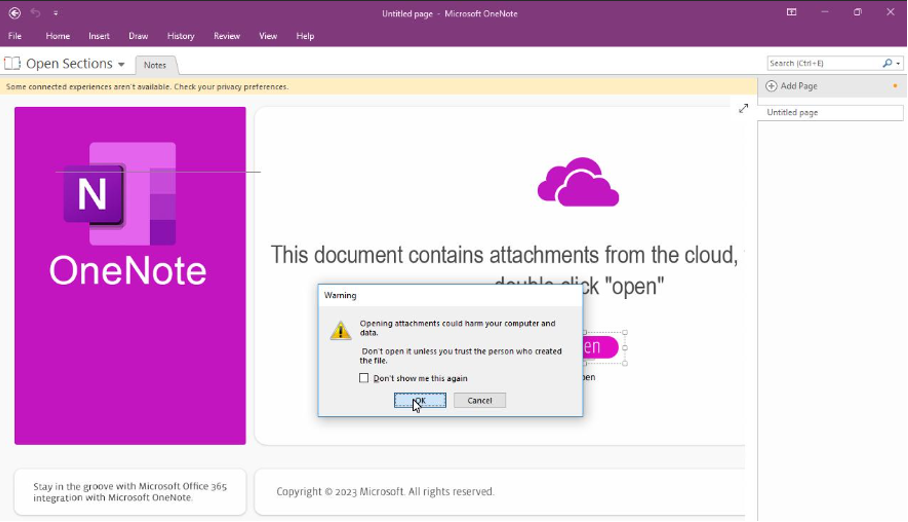Click OK in the Warning dialog
Viewport: 908px width, 522px height.
420,400
